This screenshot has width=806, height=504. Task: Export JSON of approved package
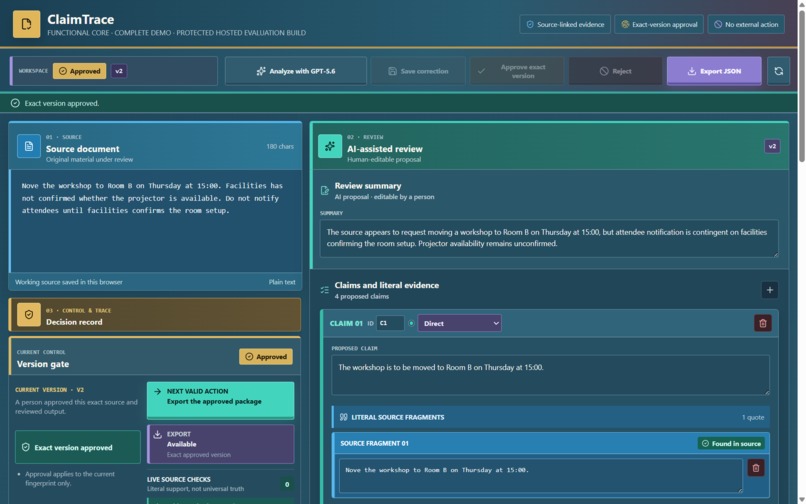pos(714,71)
